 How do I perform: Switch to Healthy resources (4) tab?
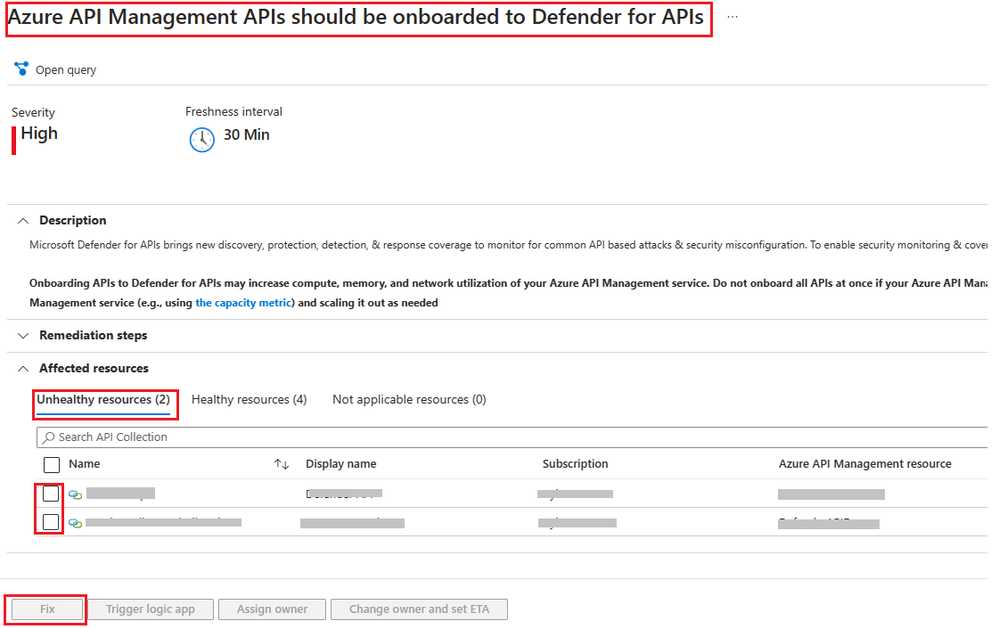249,399
